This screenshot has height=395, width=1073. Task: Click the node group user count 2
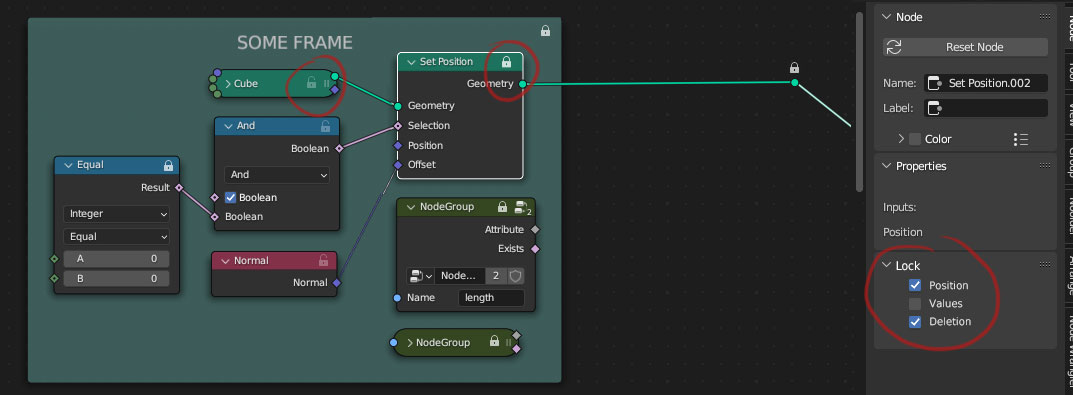[496, 276]
